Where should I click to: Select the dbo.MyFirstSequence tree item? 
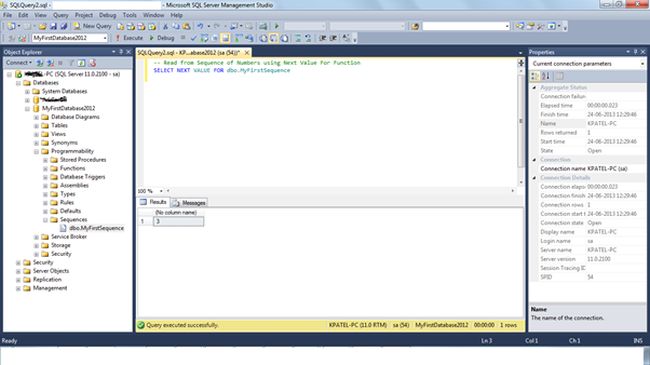point(97,228)
